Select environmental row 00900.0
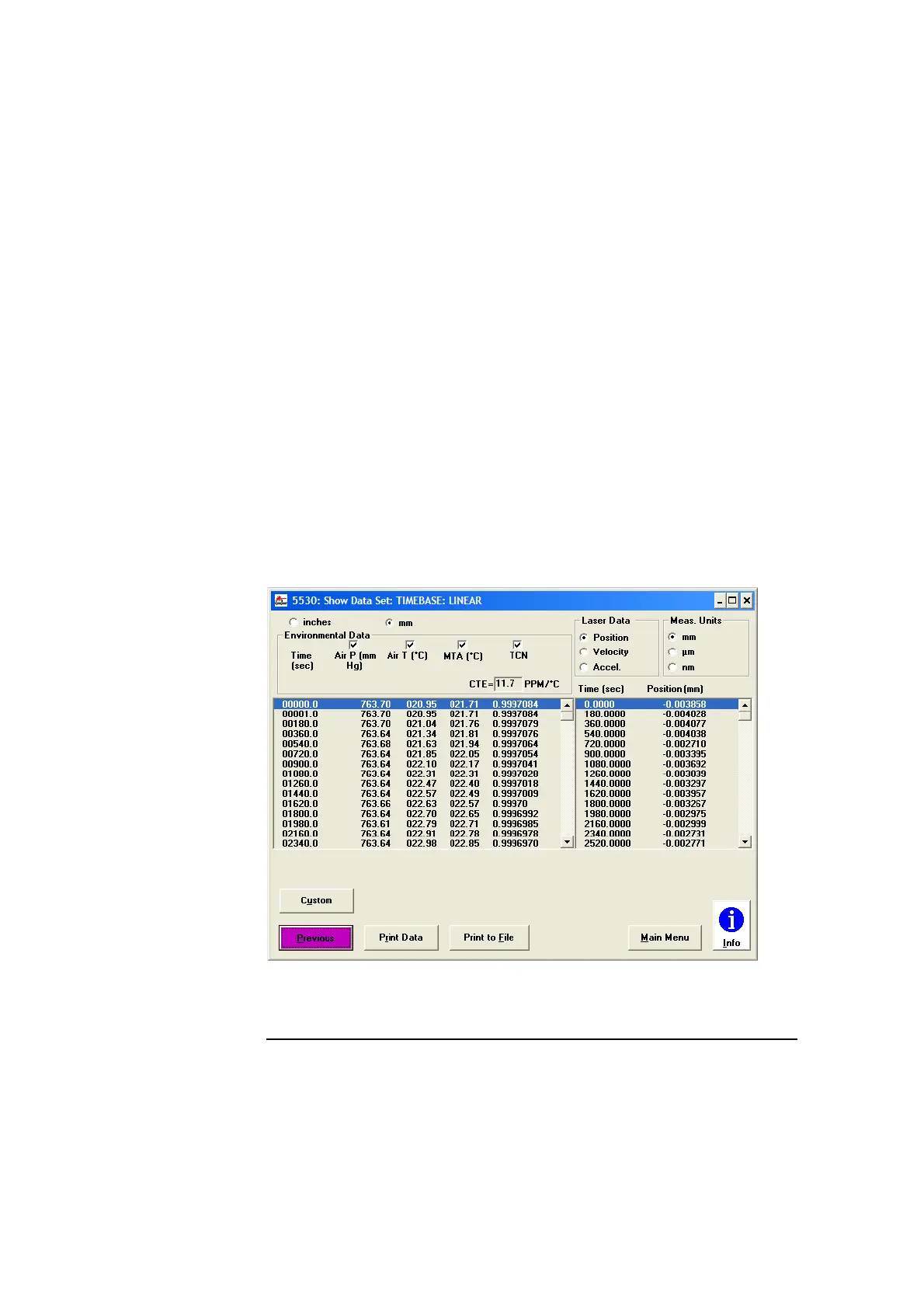Image resolution: width=924 pixels, height=1308 pixels. pyautogui.click(x=417, y=764)
